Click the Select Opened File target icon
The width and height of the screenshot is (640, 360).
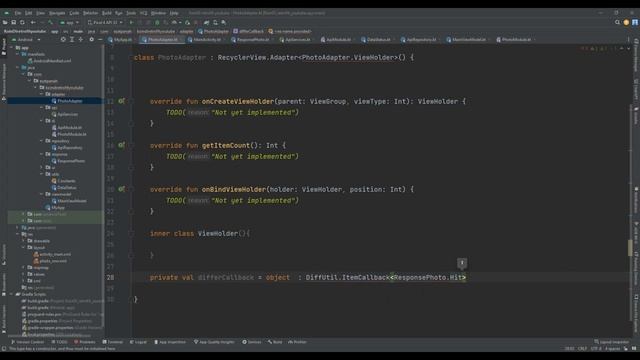[x=63, y=40]
